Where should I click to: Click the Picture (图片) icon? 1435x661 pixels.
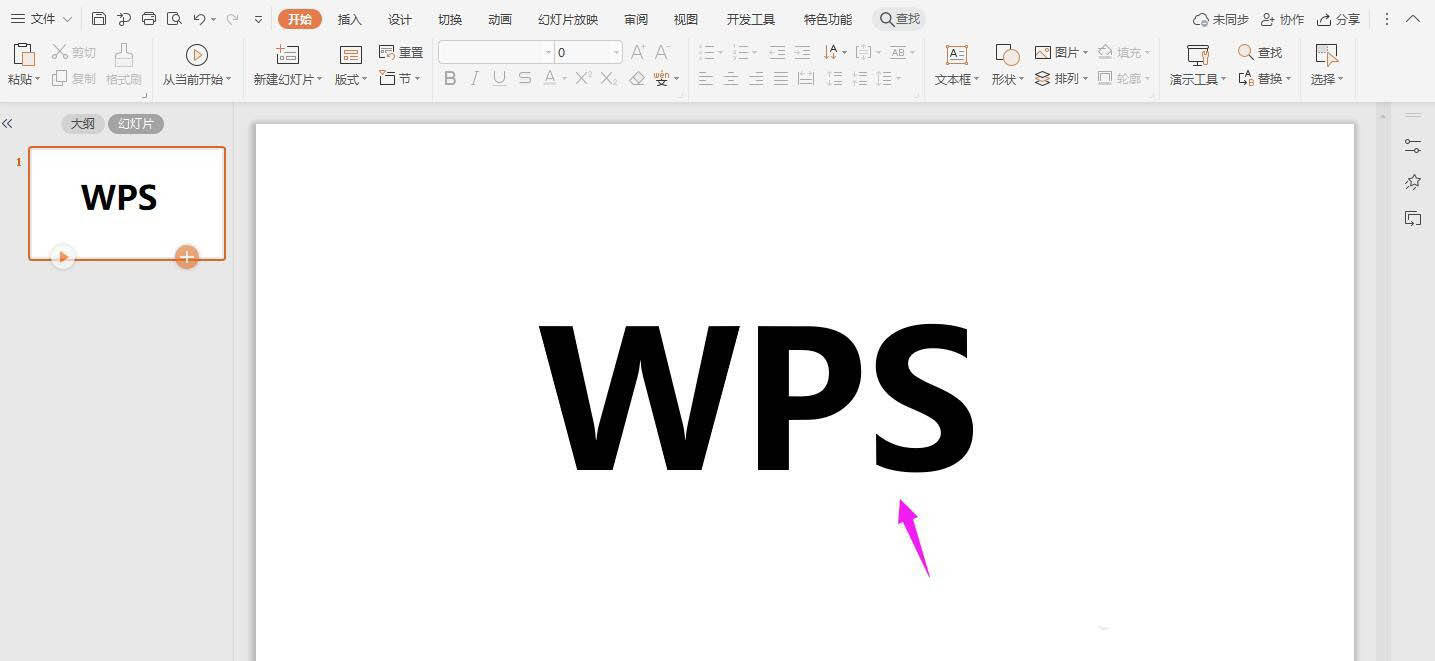click(1043, 52)
